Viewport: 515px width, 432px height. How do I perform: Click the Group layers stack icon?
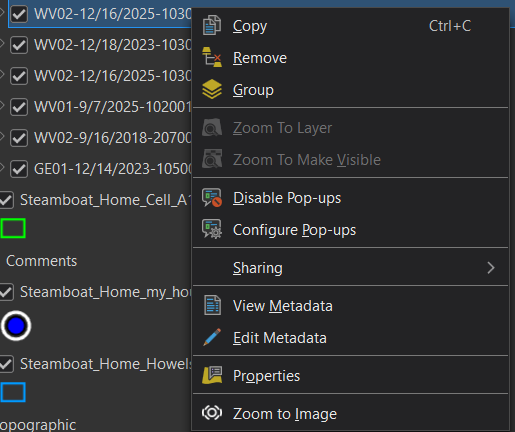212,89
